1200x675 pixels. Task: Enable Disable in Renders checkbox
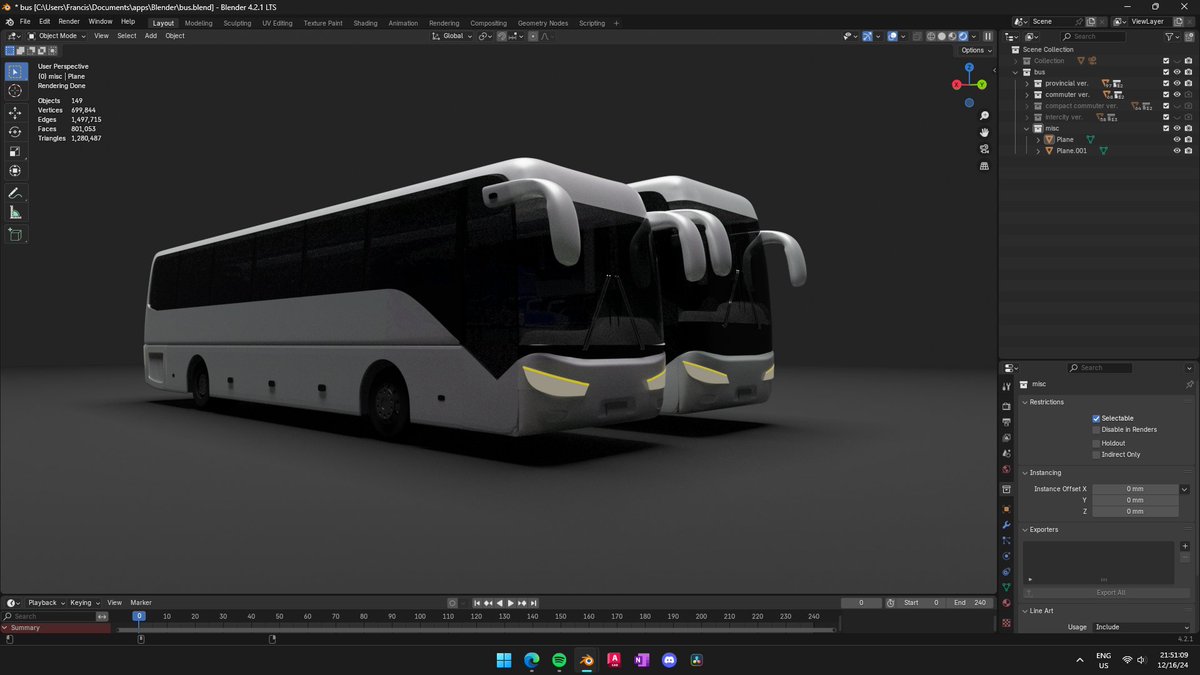pos(1096,429)
